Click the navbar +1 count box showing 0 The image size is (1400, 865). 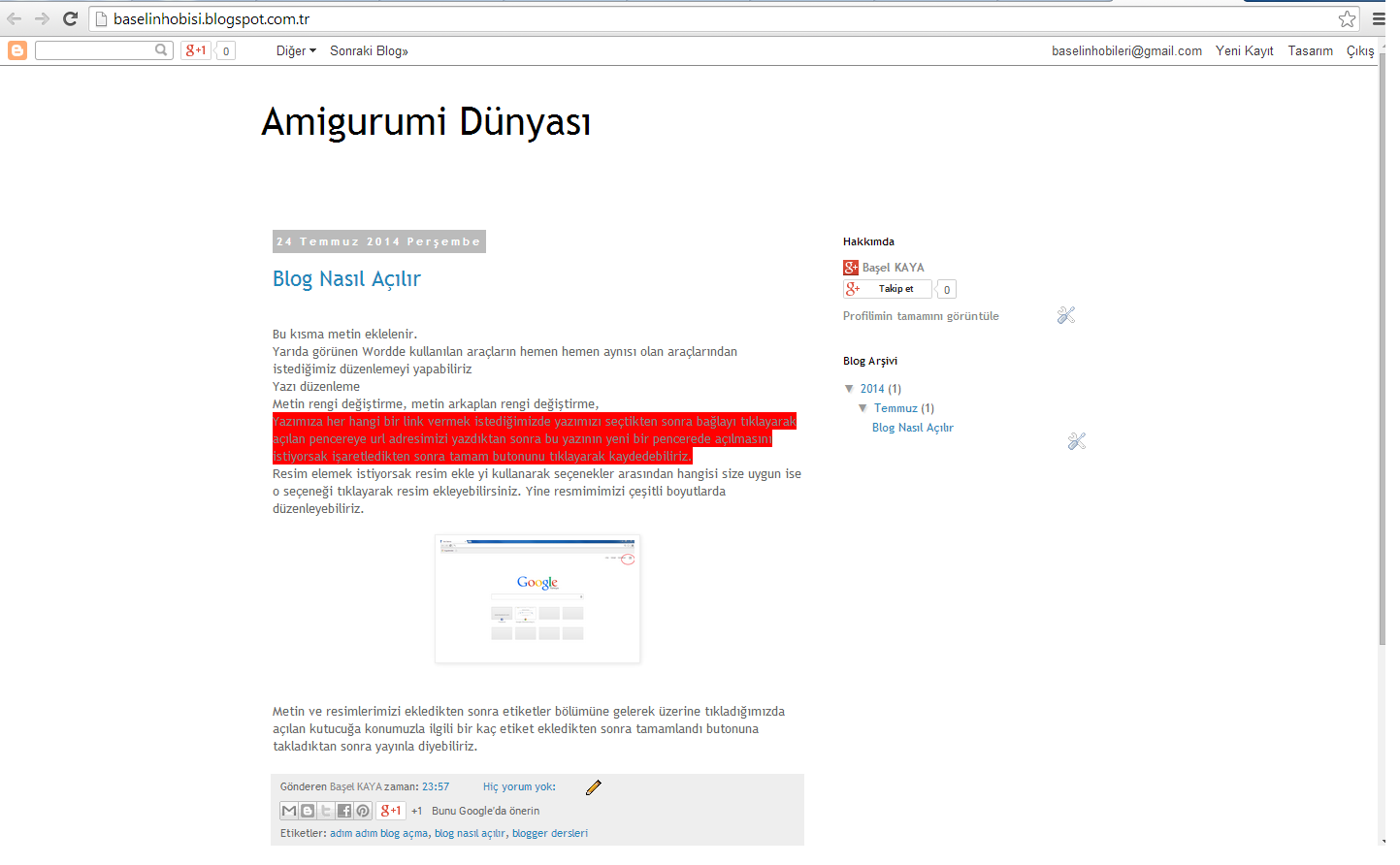pyautogui.click(x=225, y=50)
